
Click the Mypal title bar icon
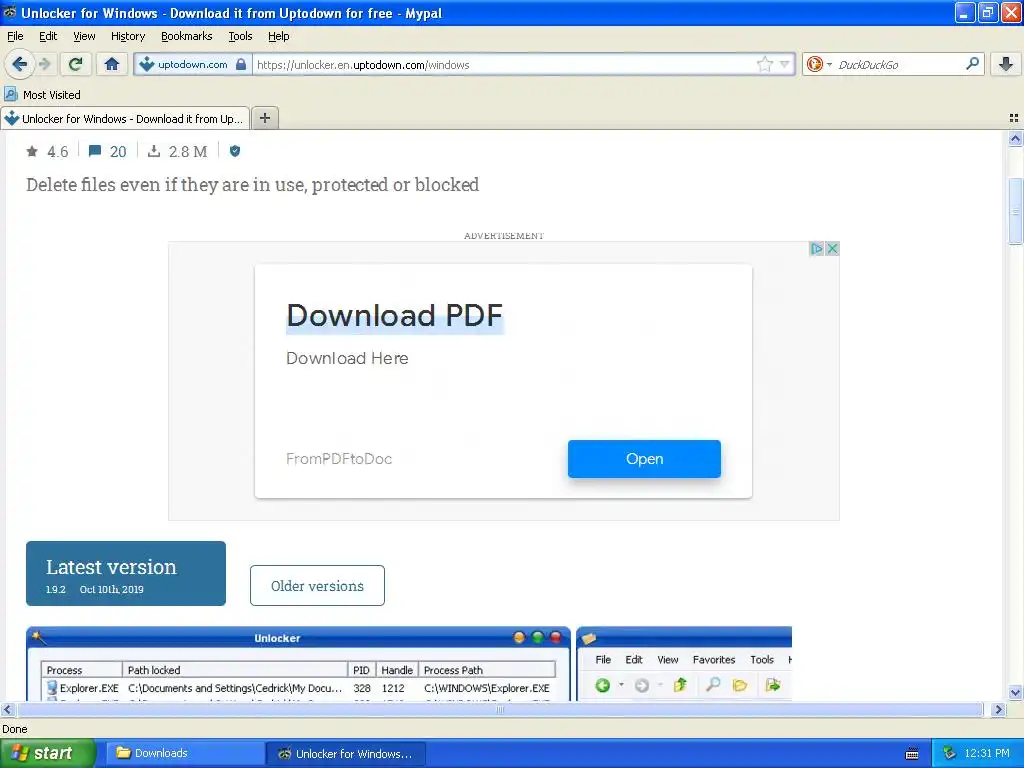pos(10,12)
